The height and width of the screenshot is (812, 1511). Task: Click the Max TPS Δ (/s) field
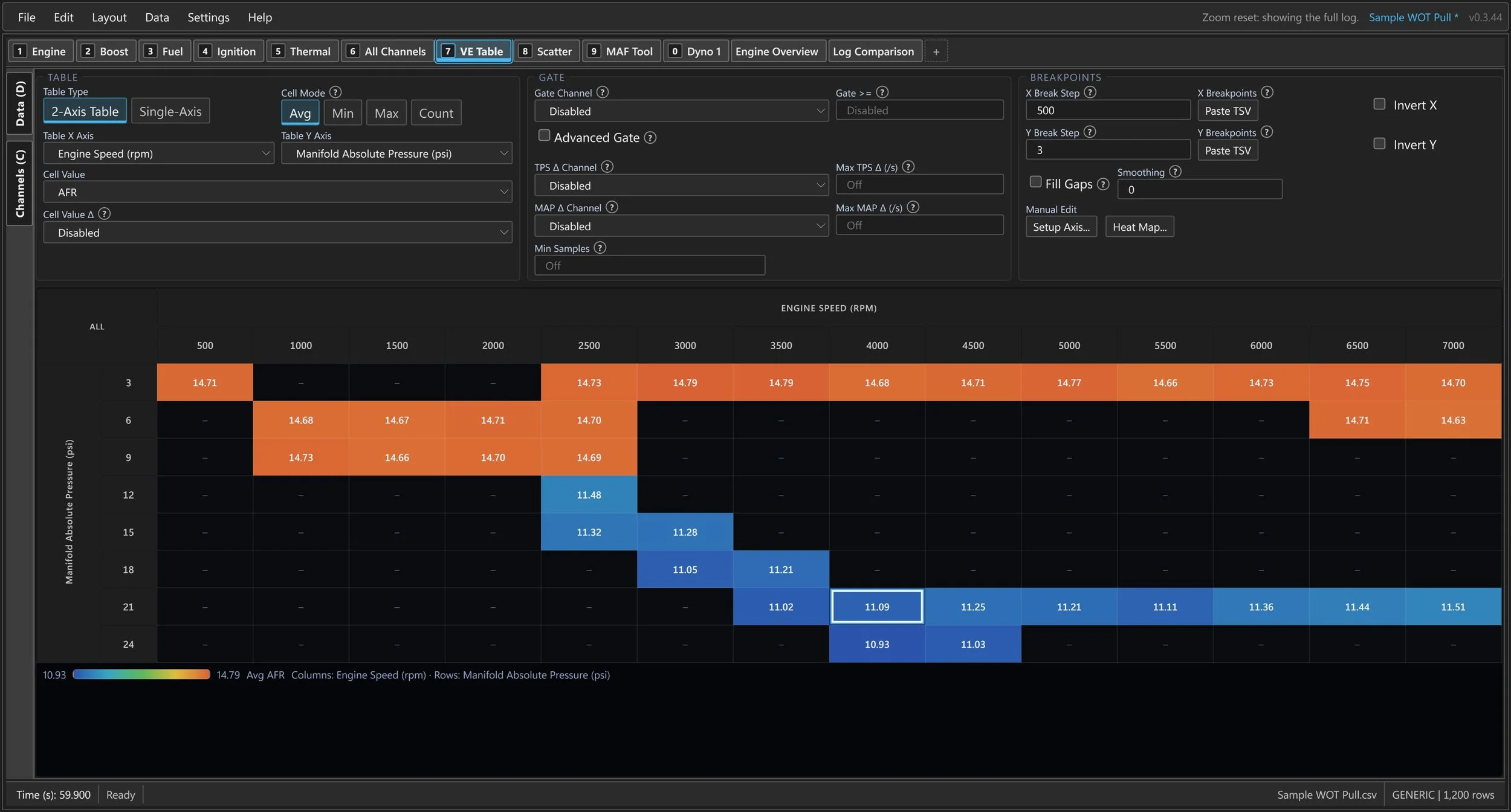[919, 184]
